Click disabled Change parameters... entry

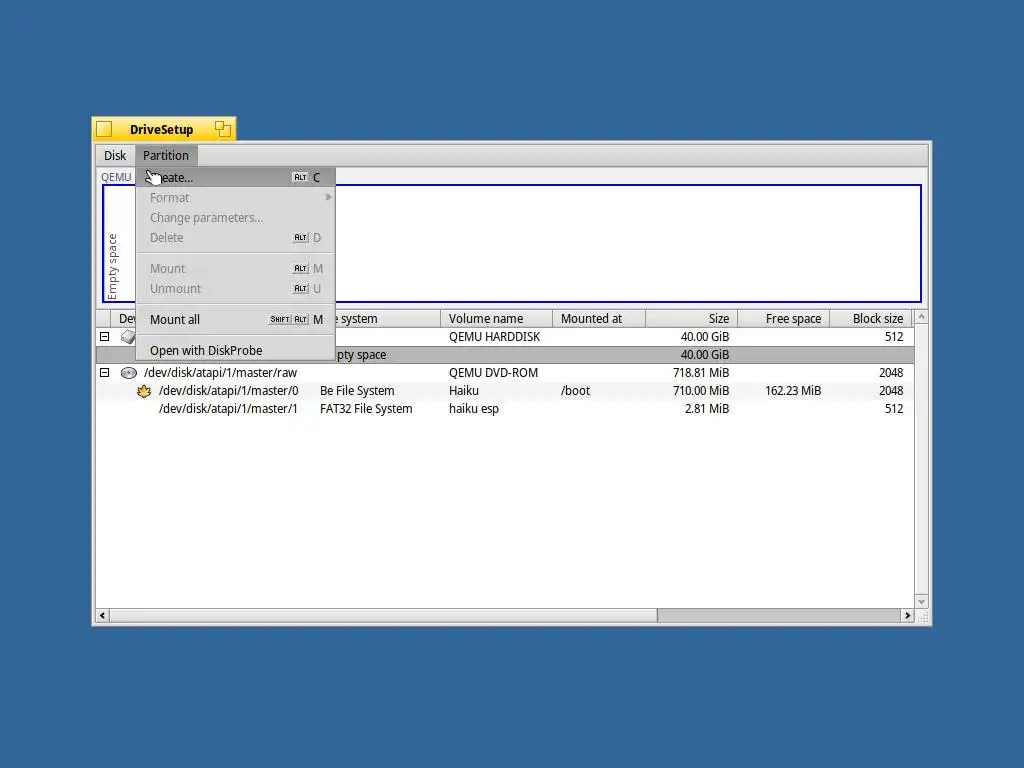(x=235, y=217)
